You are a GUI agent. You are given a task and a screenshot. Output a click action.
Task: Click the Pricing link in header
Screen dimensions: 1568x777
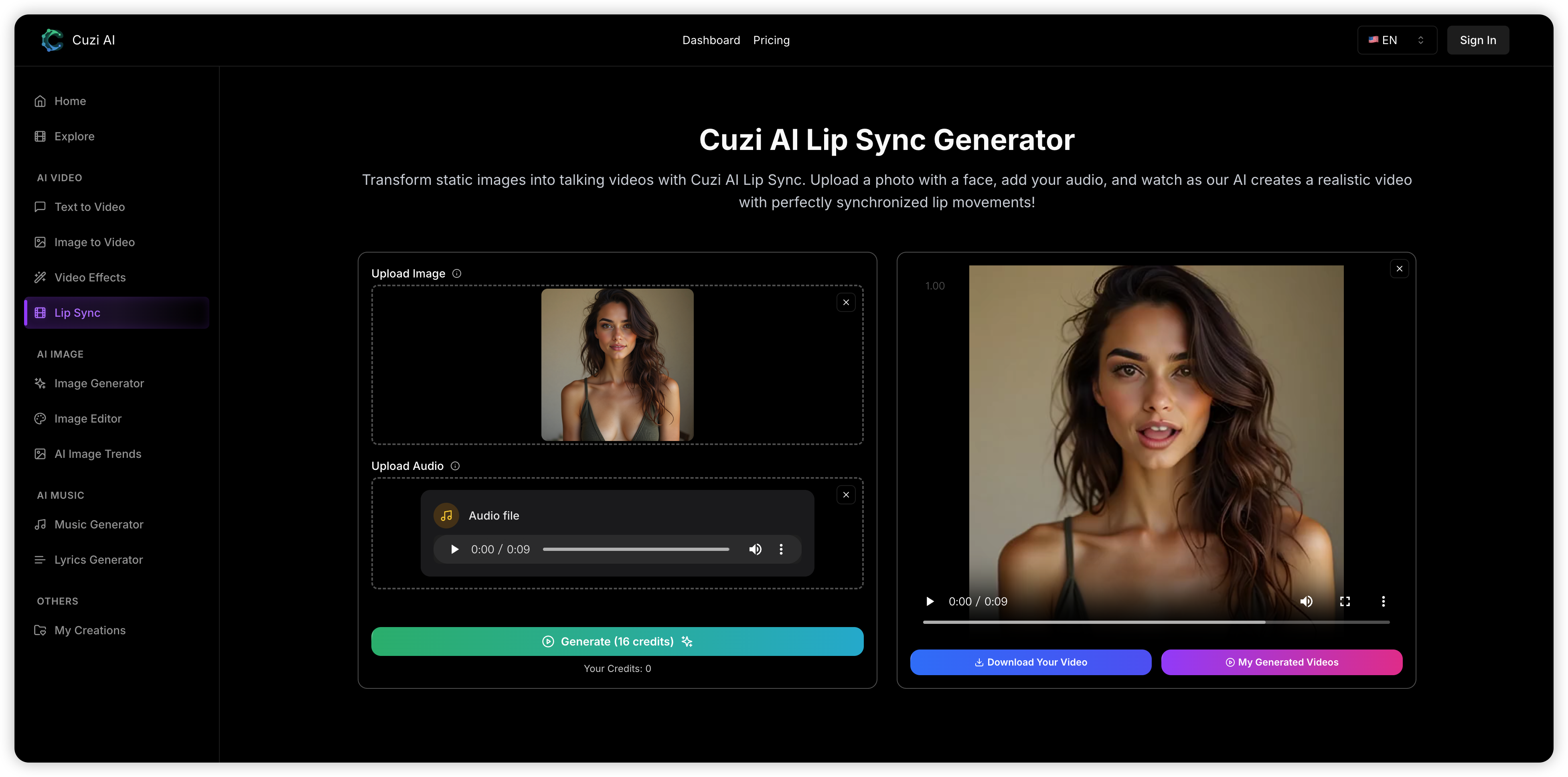coord(771,40)
